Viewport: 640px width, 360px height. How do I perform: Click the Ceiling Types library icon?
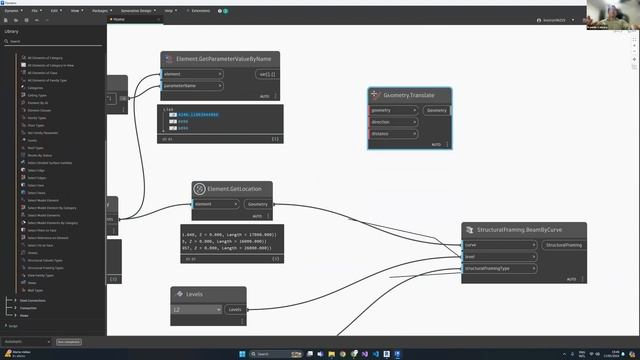23,95
